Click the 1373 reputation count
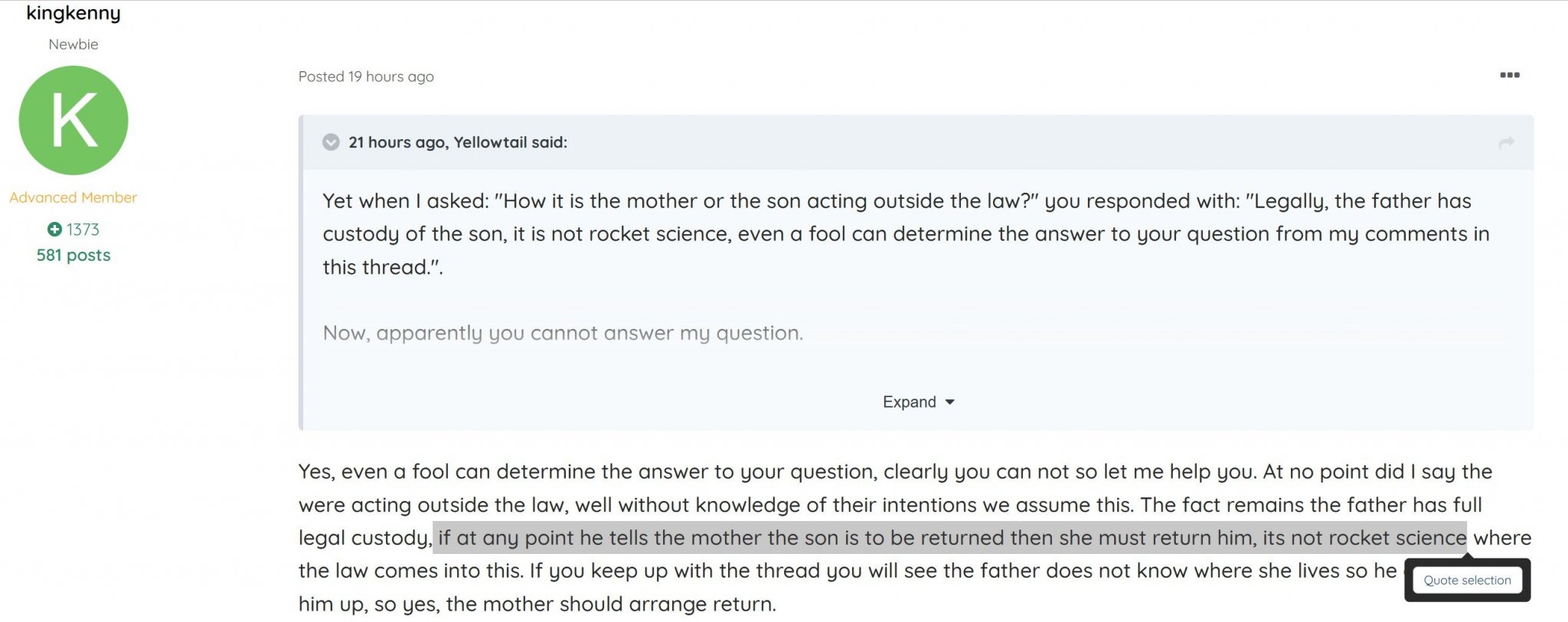 (x=83, y=230)
